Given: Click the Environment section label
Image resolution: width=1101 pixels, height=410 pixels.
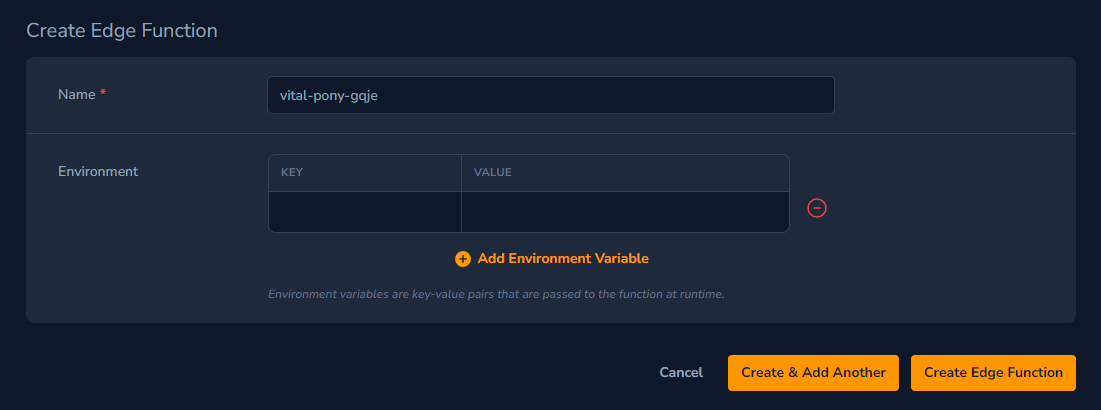Looking at the screenshot, I should [98, 171].
